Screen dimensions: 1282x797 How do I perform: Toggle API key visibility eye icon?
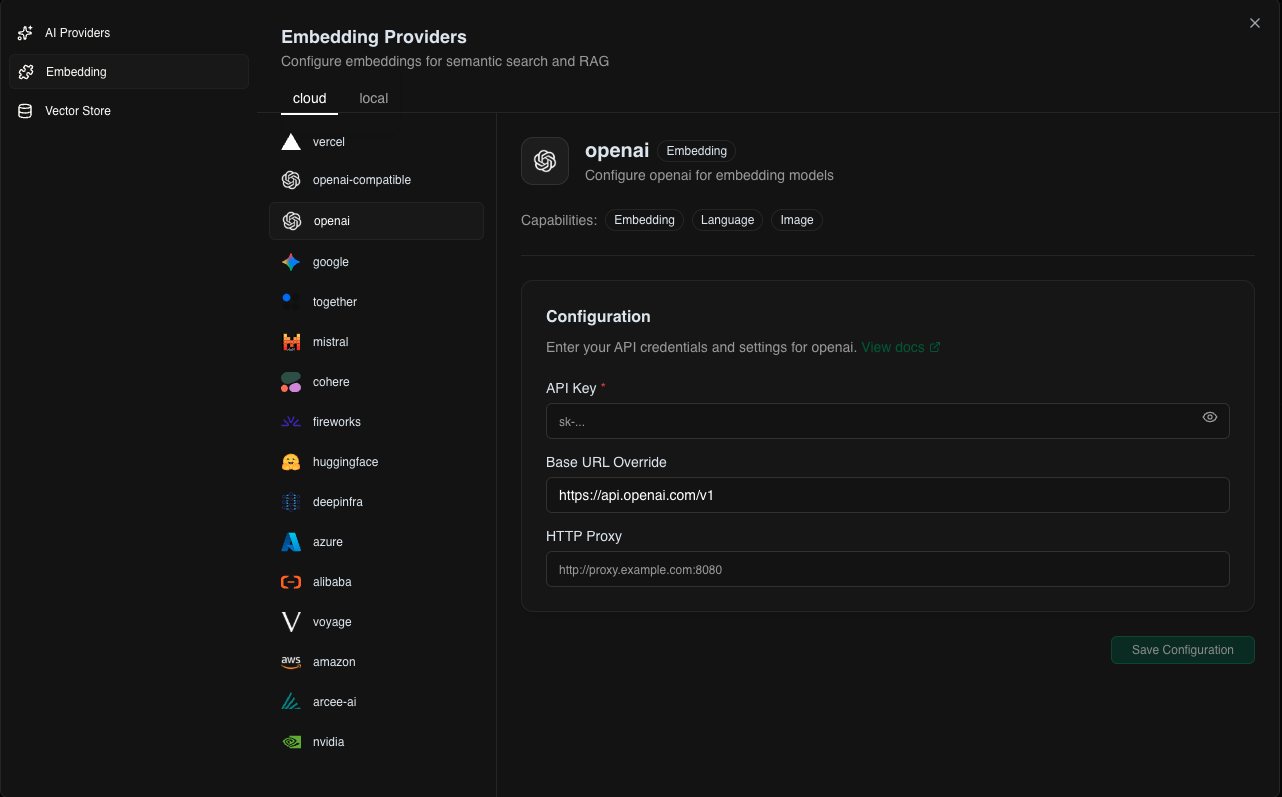point(1210,417)
